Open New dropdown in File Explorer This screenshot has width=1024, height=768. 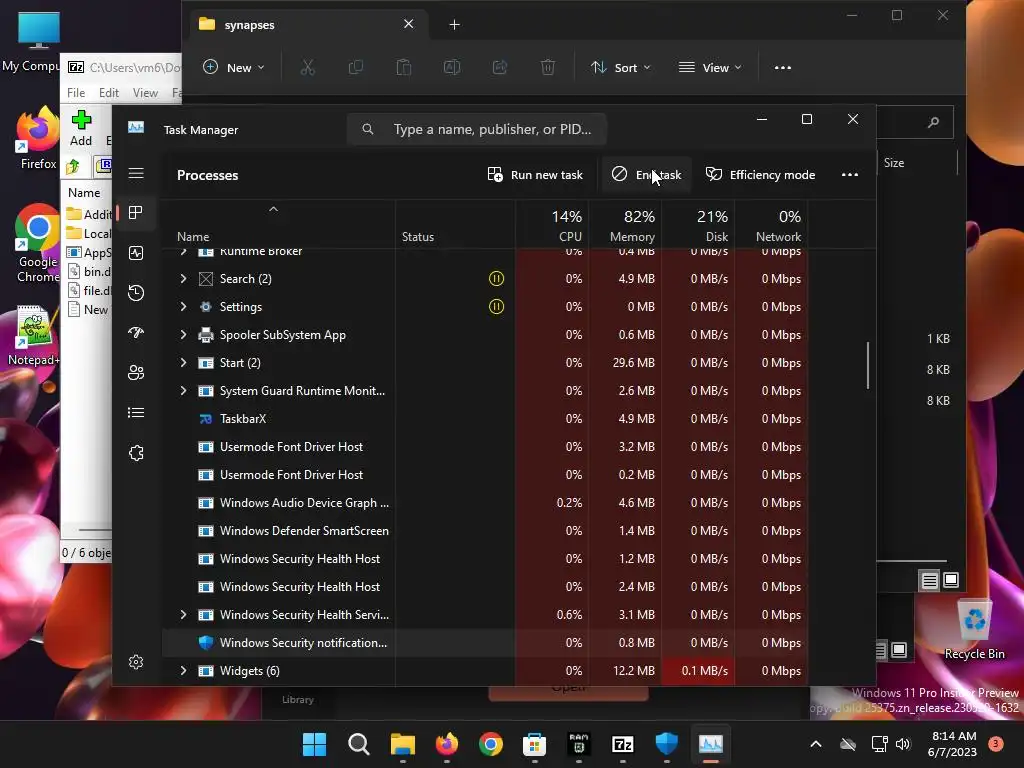[233, 67]
